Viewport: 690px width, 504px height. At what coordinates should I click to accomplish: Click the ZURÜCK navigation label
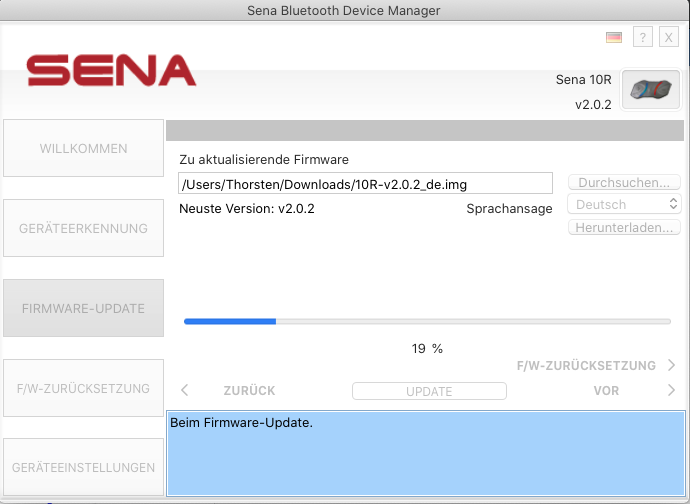pyautogui.click(x=249, y=390)
